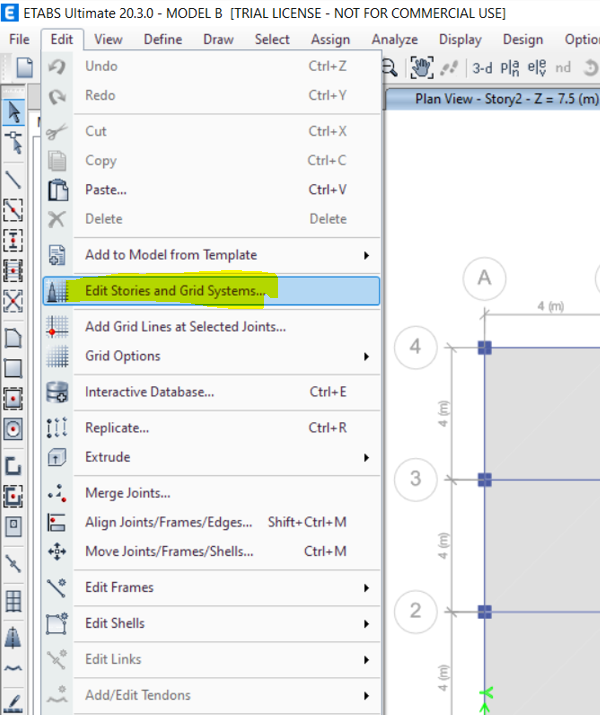Select quick draw columns tool
Viewport: 600px width, 715px height.
point(13,240)
